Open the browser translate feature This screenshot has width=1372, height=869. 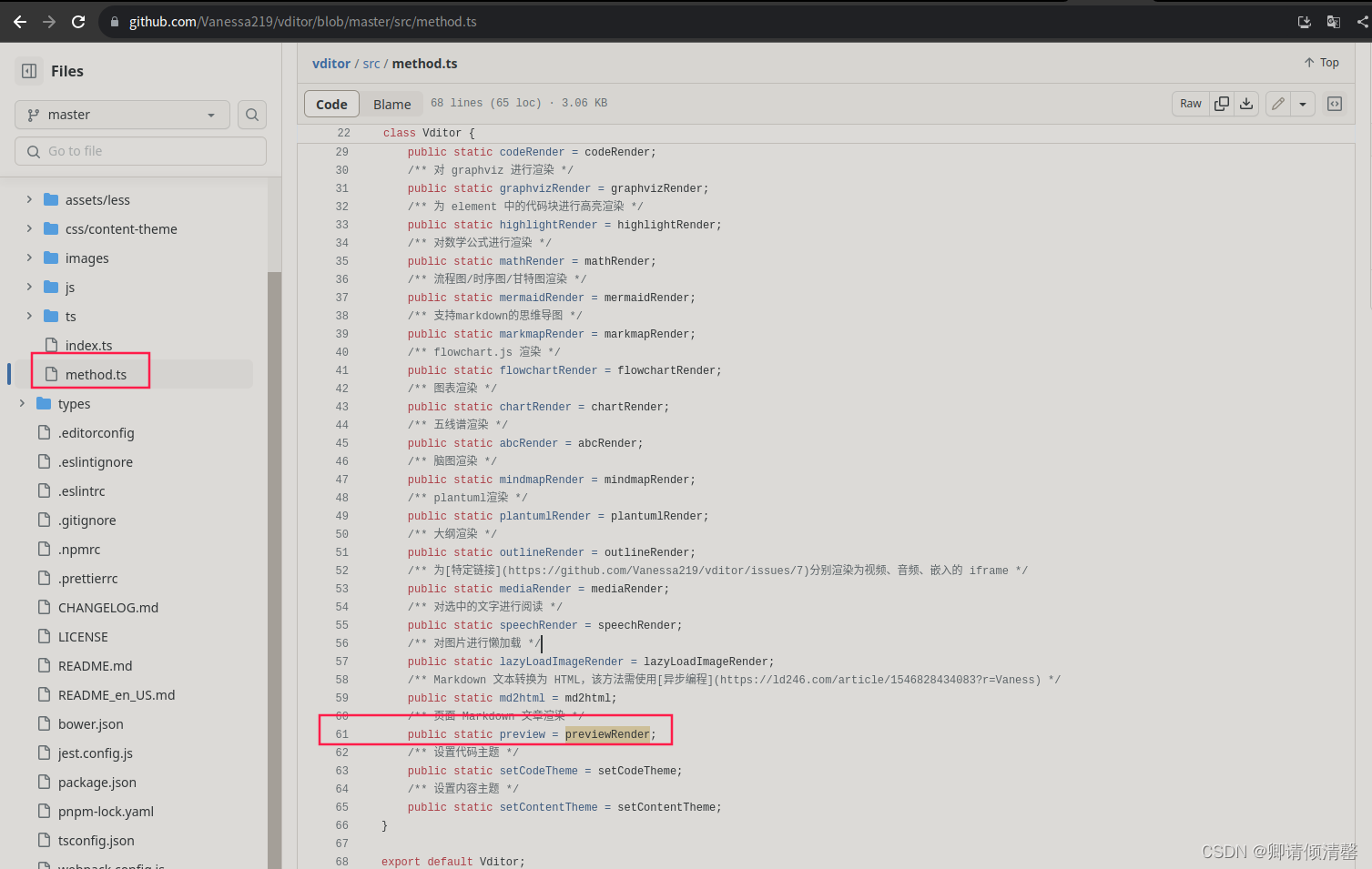pyautogui.click(x=1333, y=21)
